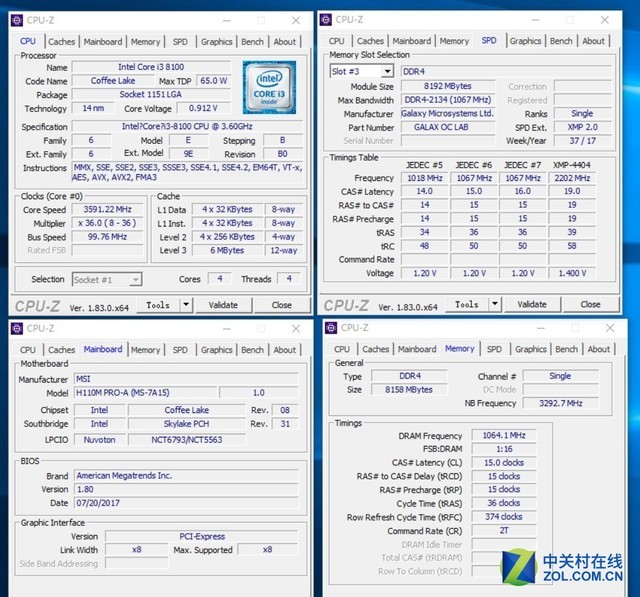Click the Bus Speed value 99.76 MHz

pos(107,237)
